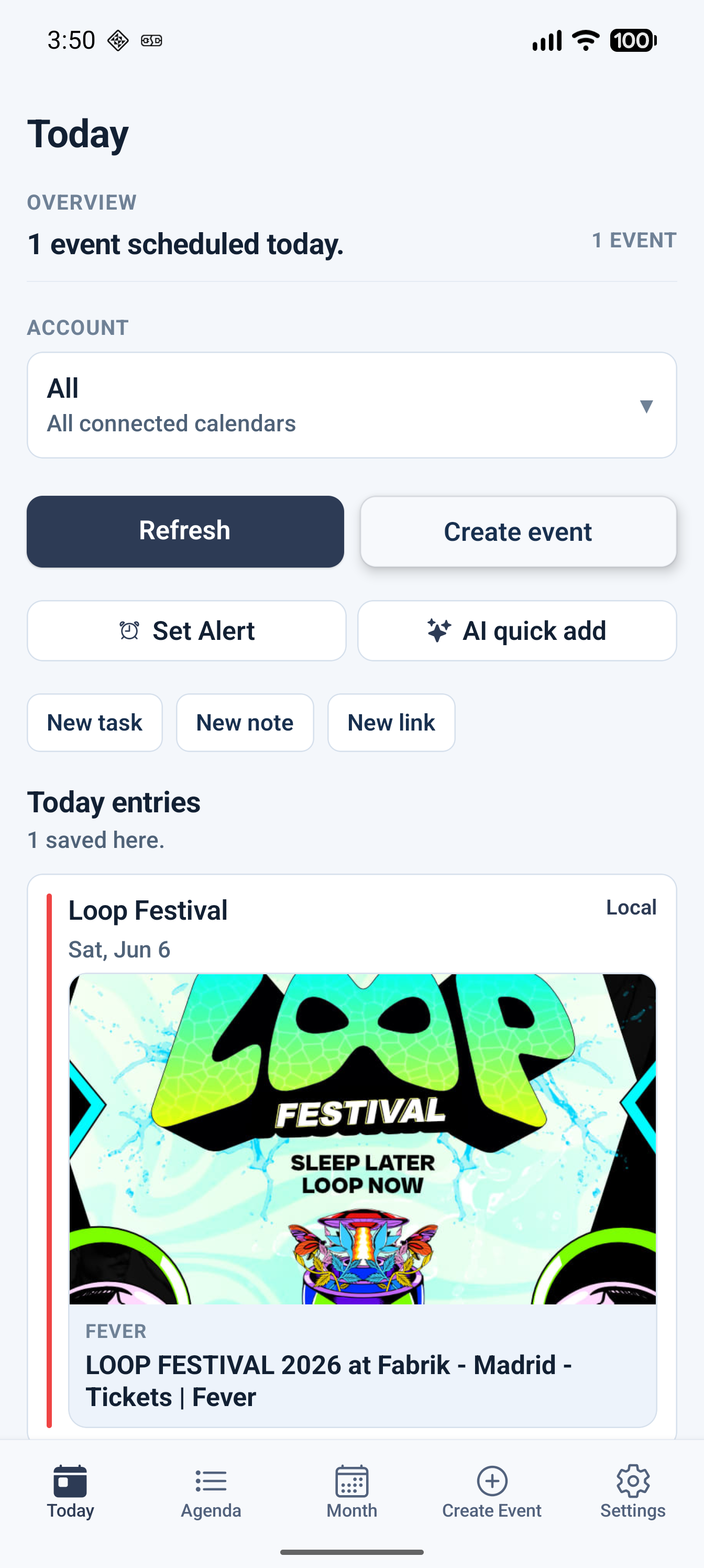Tap the Create Event plus-circle icon

tap(492, 1480)
